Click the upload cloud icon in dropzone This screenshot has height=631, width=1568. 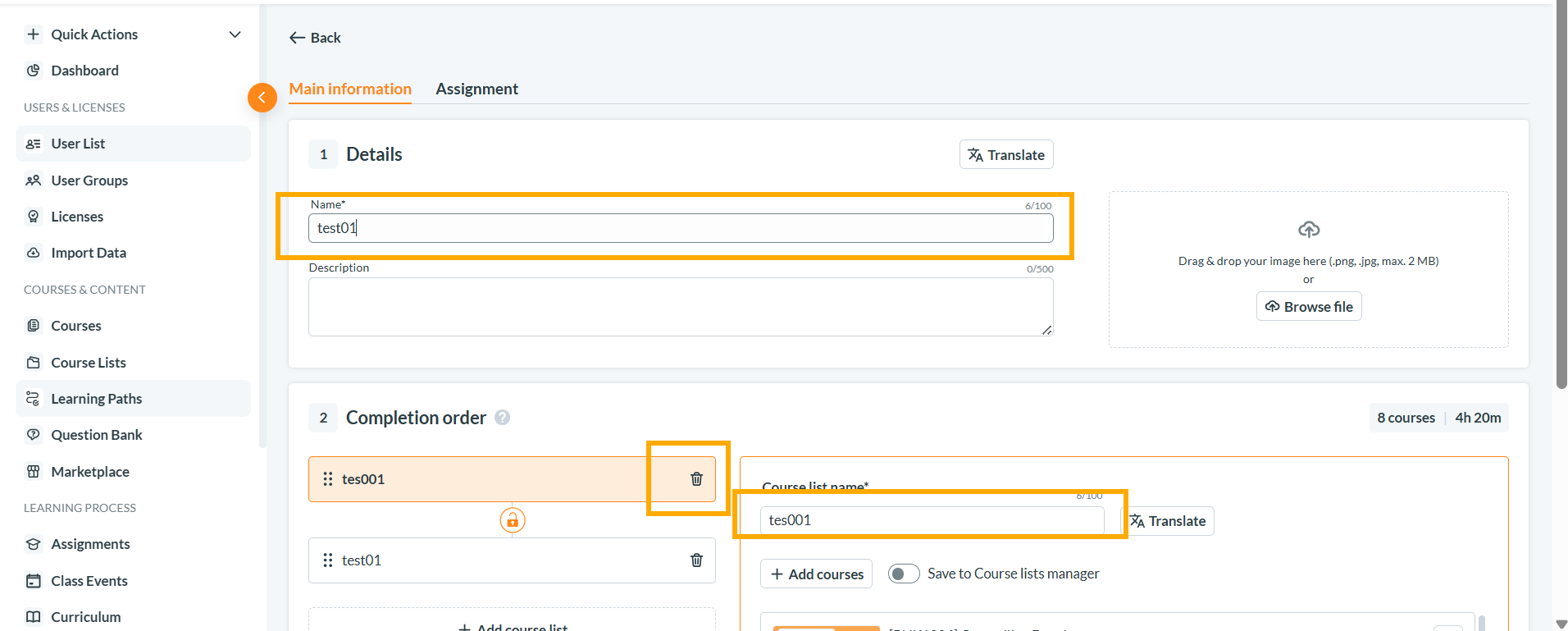(1309, 229)
